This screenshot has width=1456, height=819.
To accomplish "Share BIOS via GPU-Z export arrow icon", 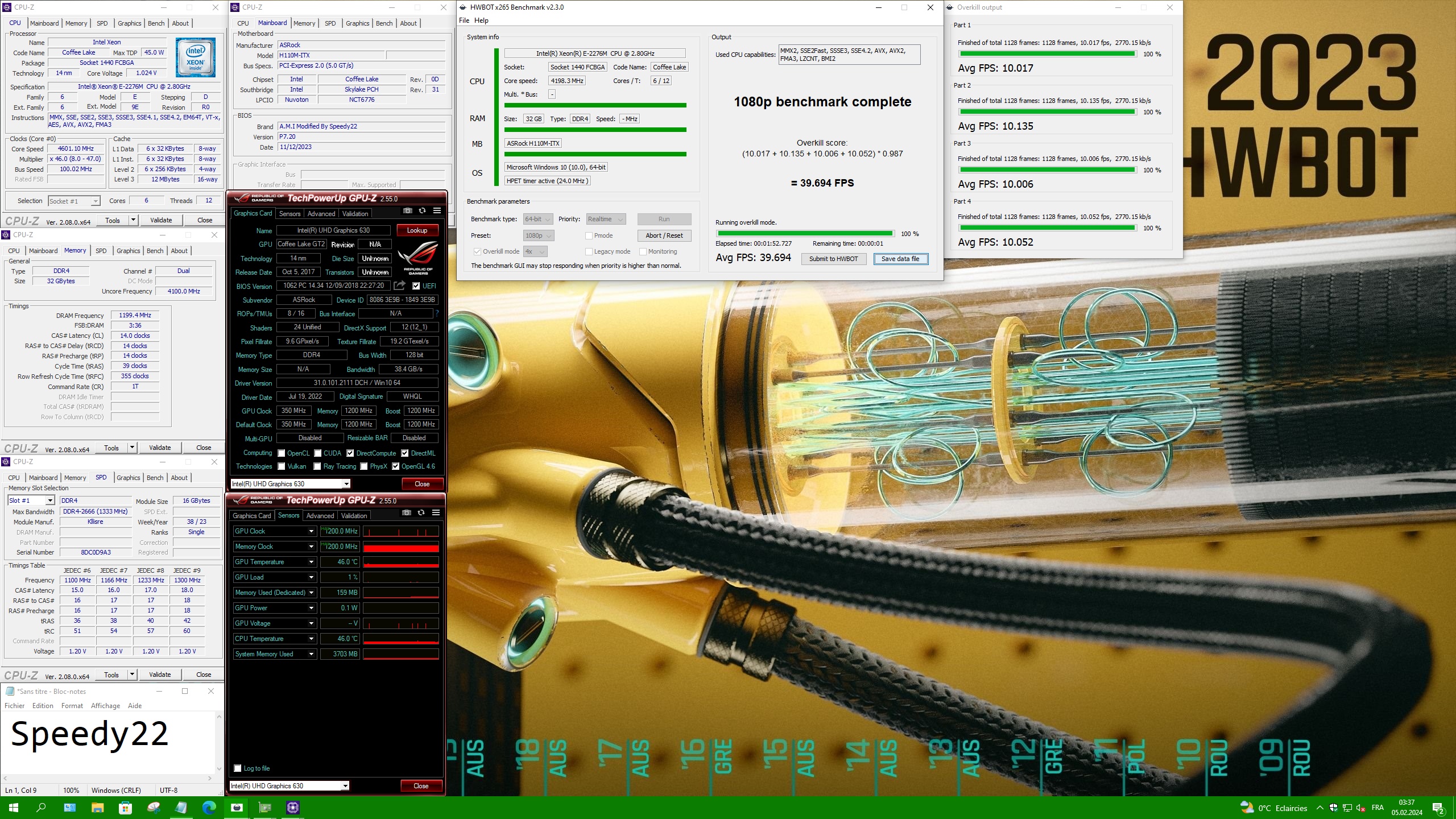I will pos(400,286).
